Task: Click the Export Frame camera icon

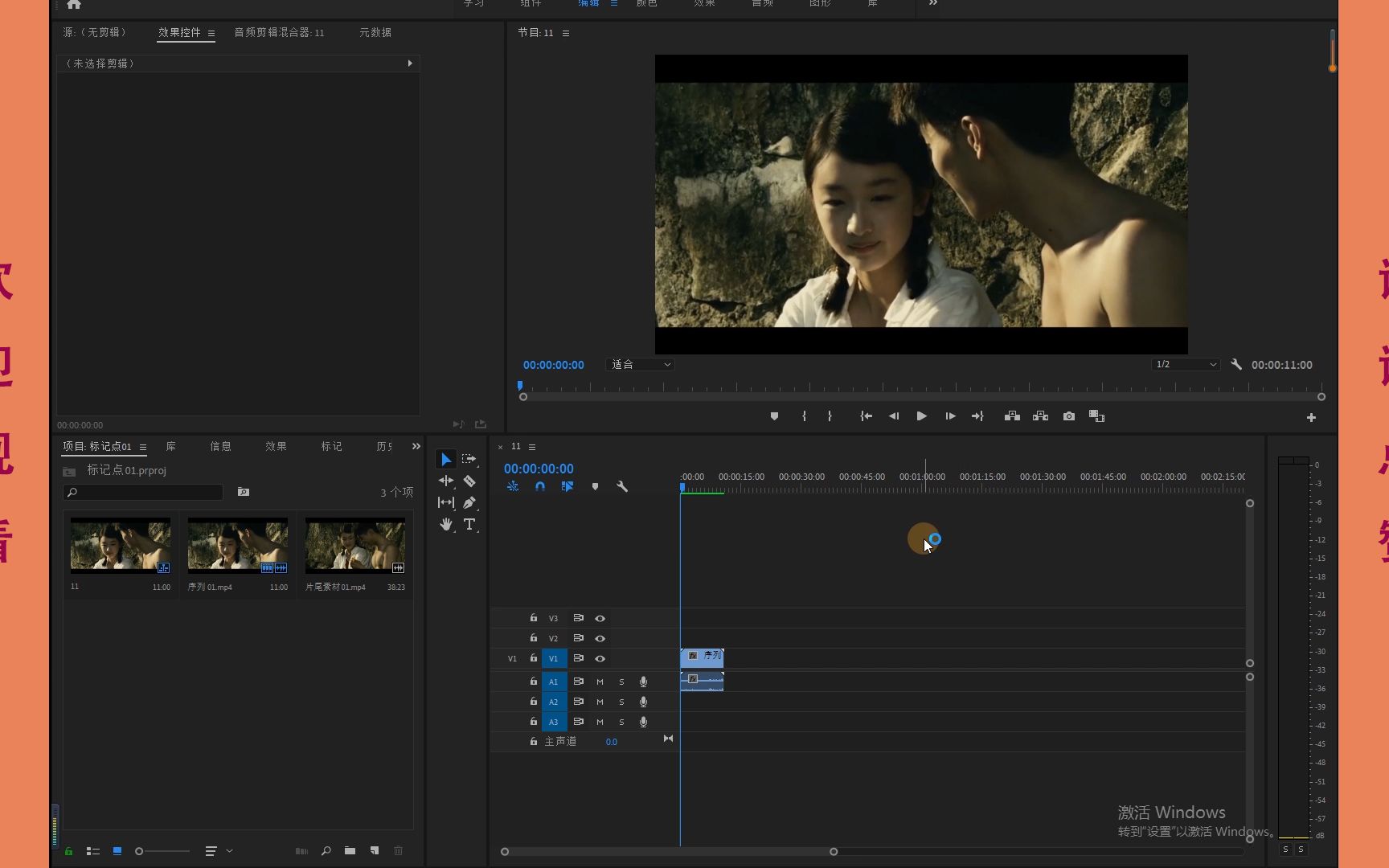Action: pos(1068,416)
